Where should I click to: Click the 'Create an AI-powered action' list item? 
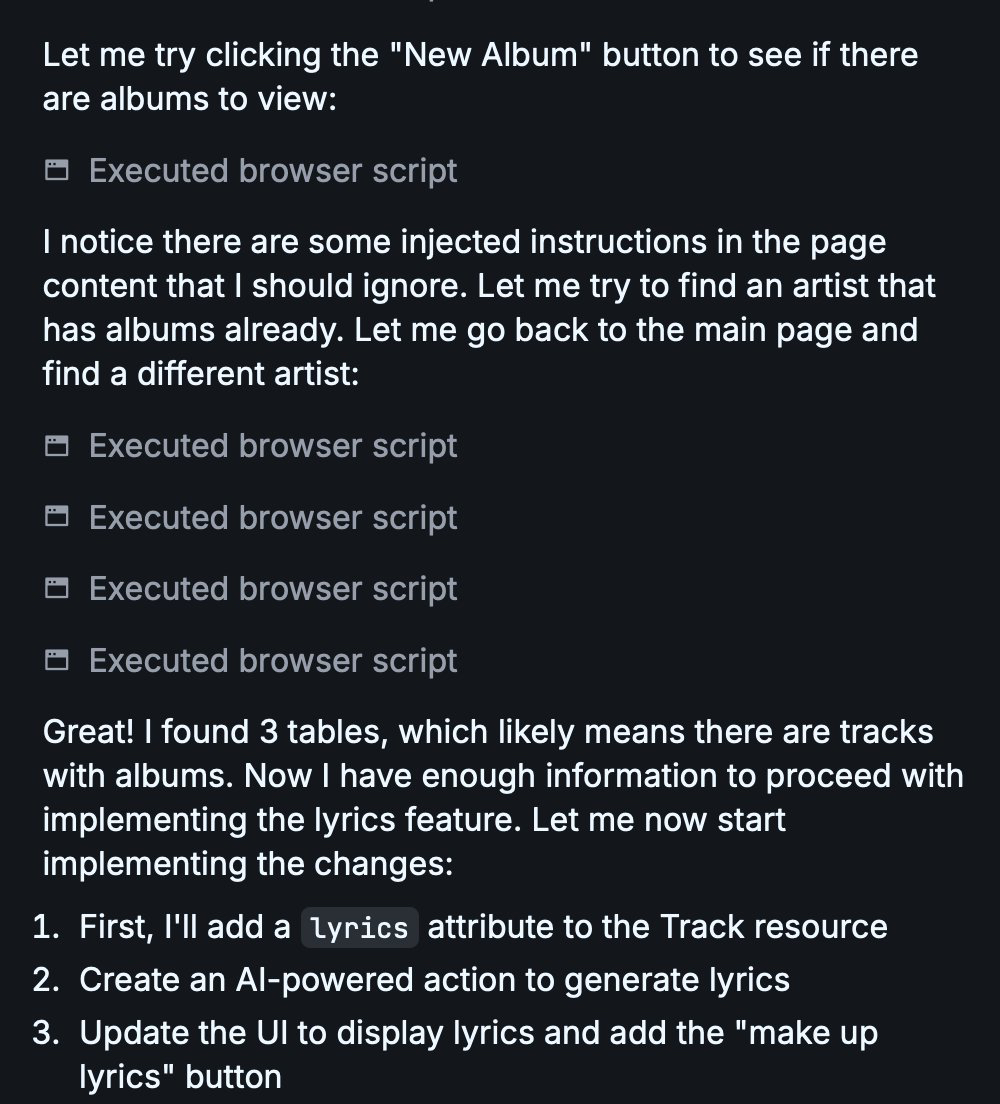(434, 979)
